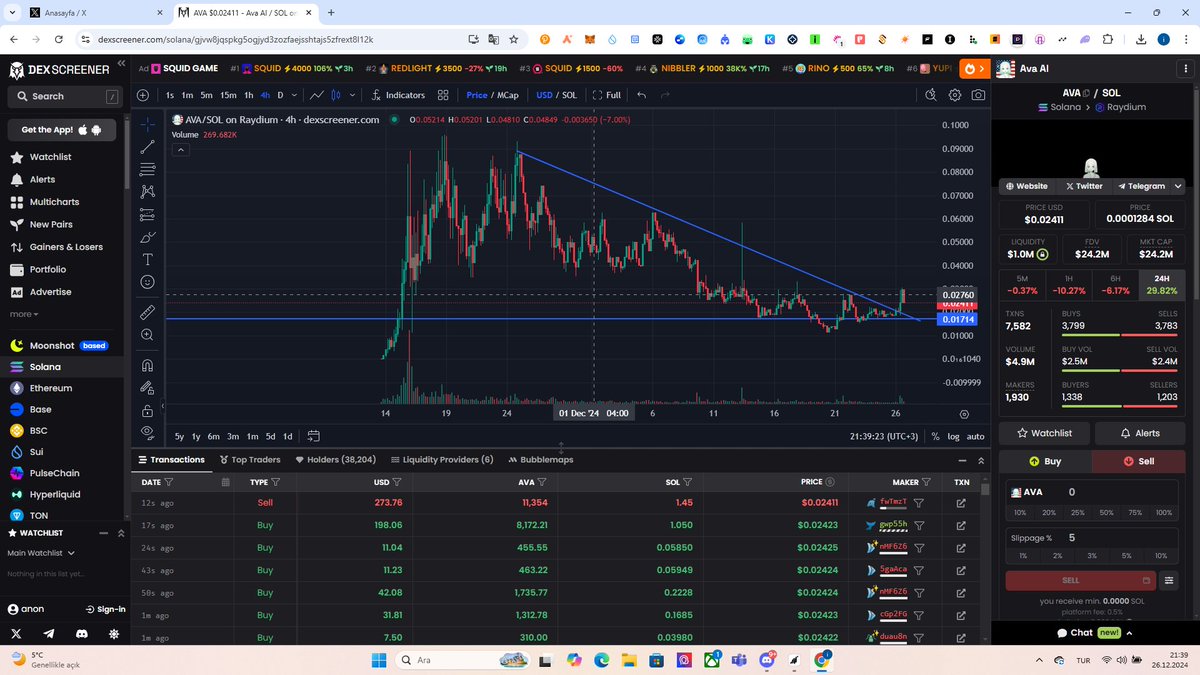Filter by maker gwp5Sh funnel icon
Screen dimensions: 1200x675
pyautogui.click(x=918, y=524)
